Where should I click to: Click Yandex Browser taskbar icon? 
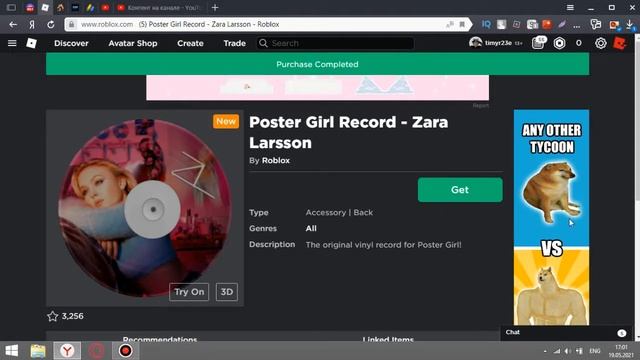67,351
